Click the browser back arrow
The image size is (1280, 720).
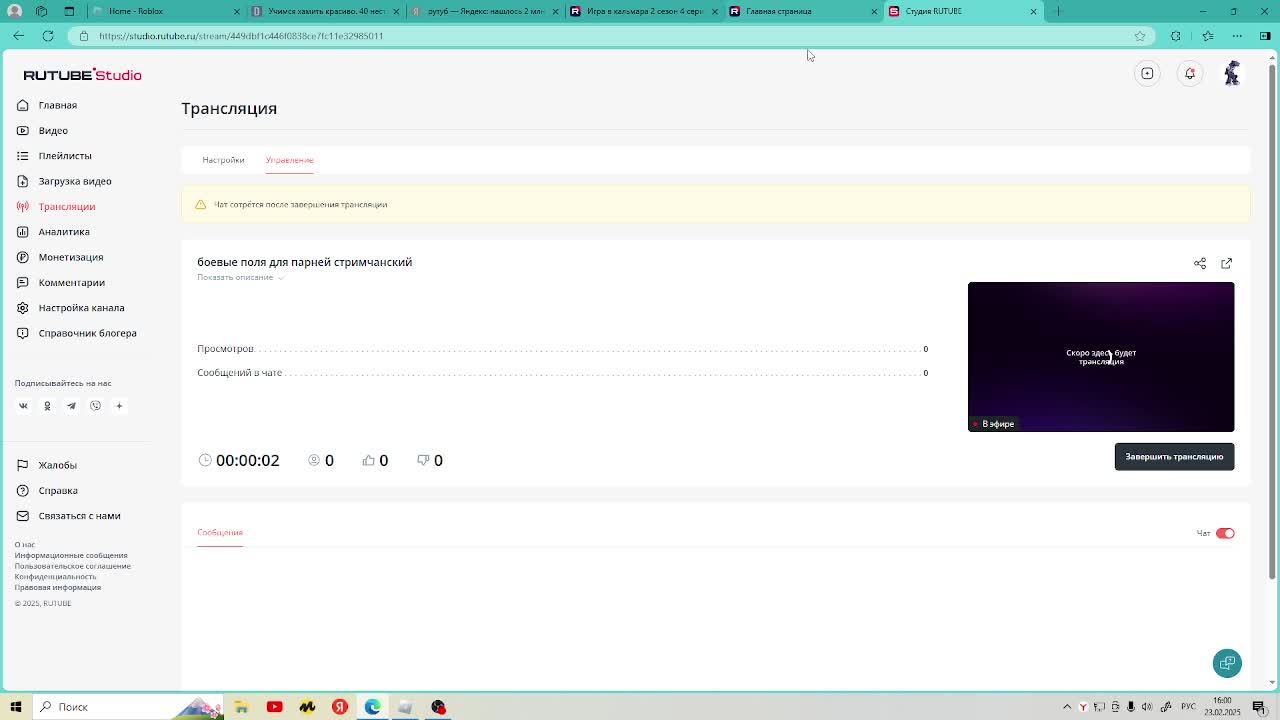tap(19, 36)
